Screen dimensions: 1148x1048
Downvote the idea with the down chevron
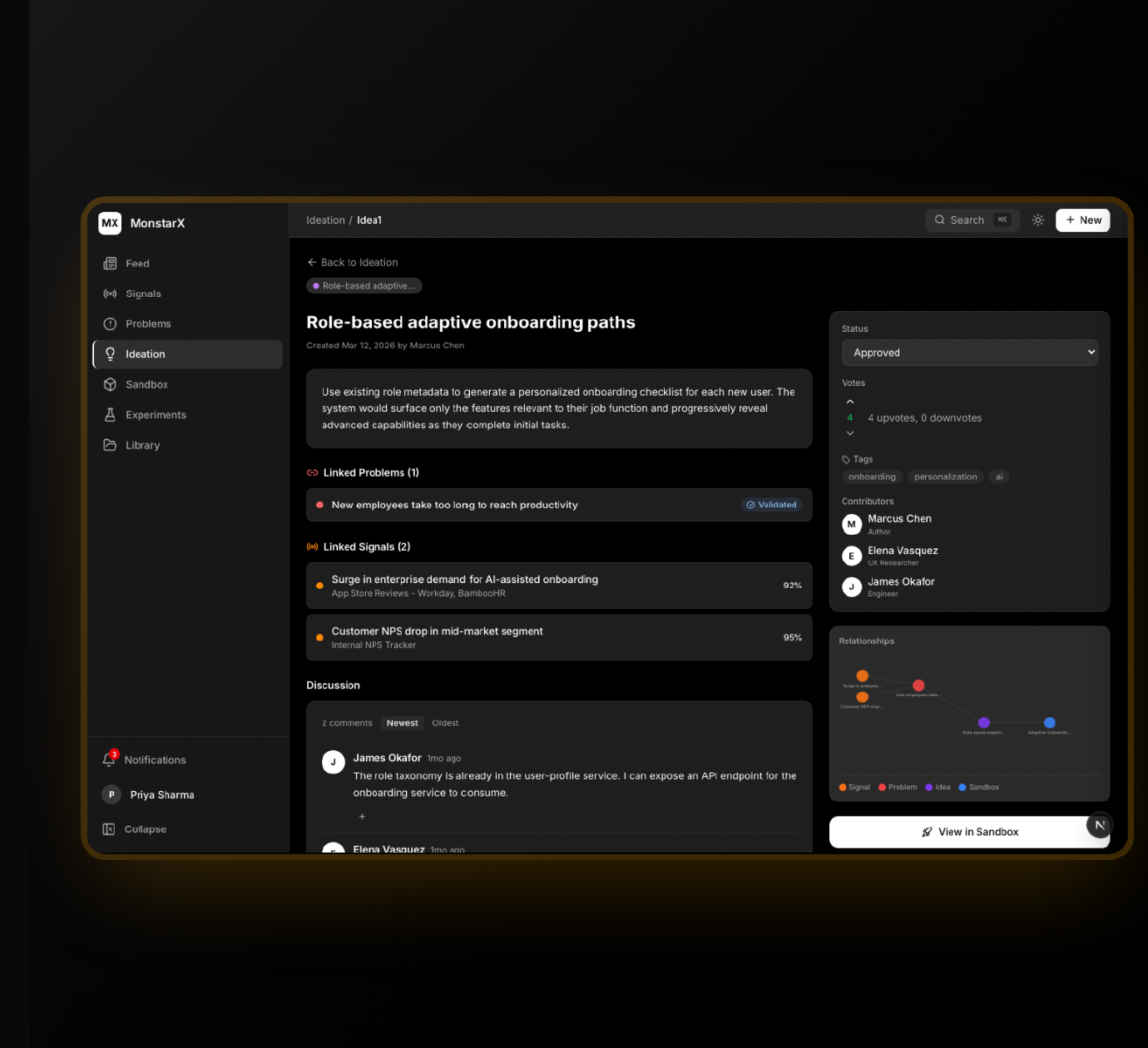[850, 433]
